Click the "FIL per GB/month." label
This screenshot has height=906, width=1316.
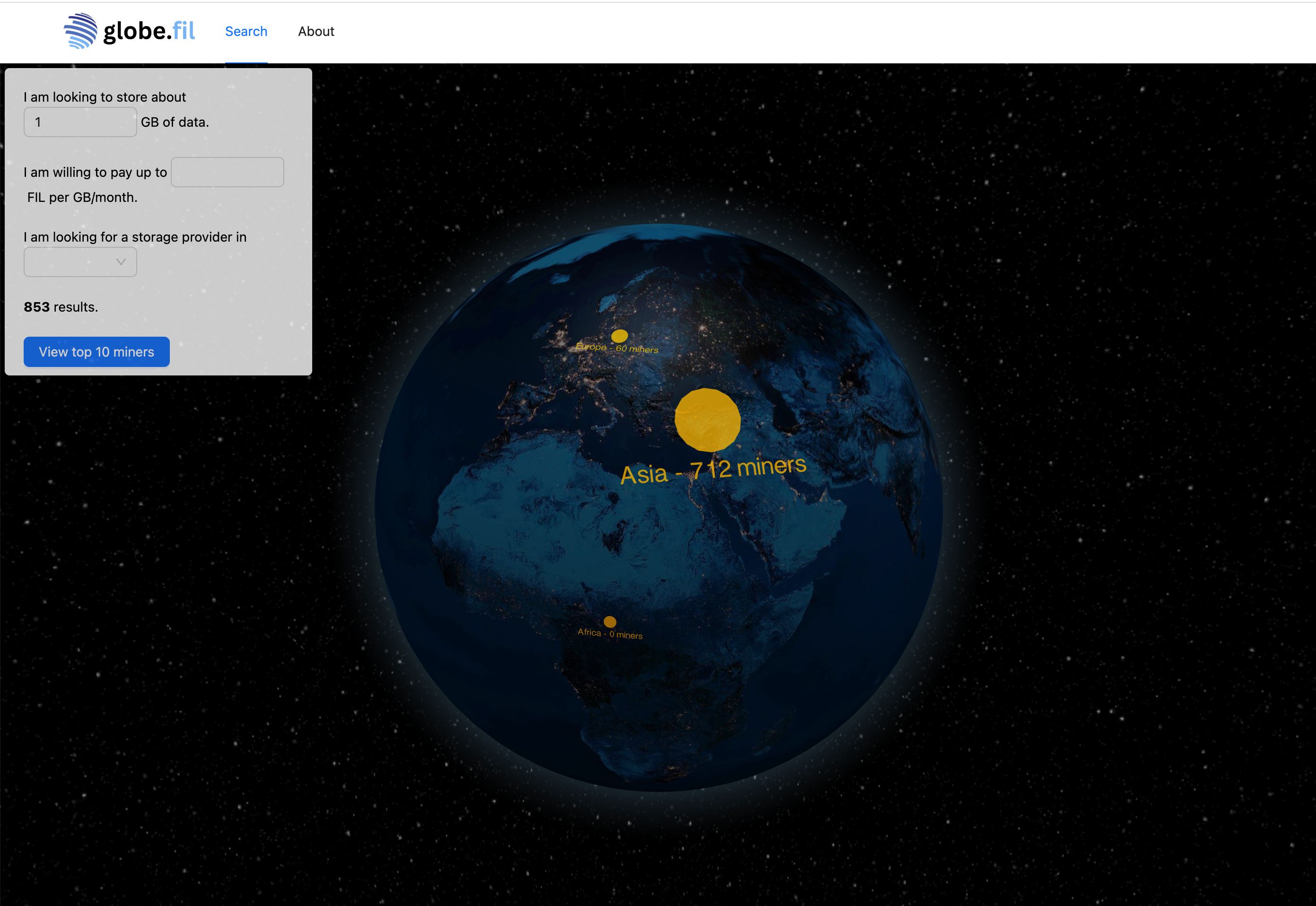[x=82, y=197]
